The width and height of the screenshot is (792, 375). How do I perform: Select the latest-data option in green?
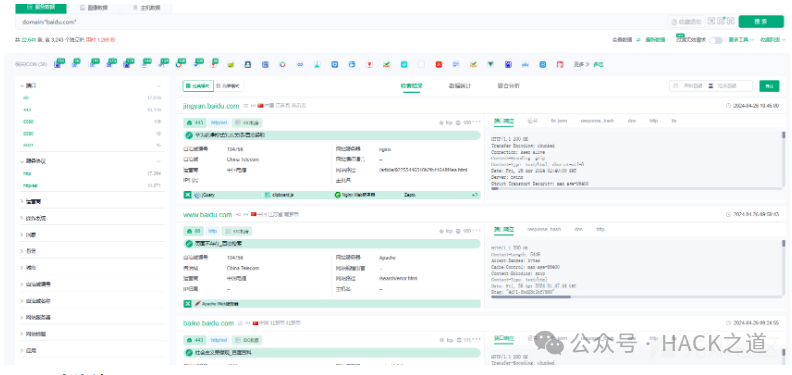click(655, 39)
